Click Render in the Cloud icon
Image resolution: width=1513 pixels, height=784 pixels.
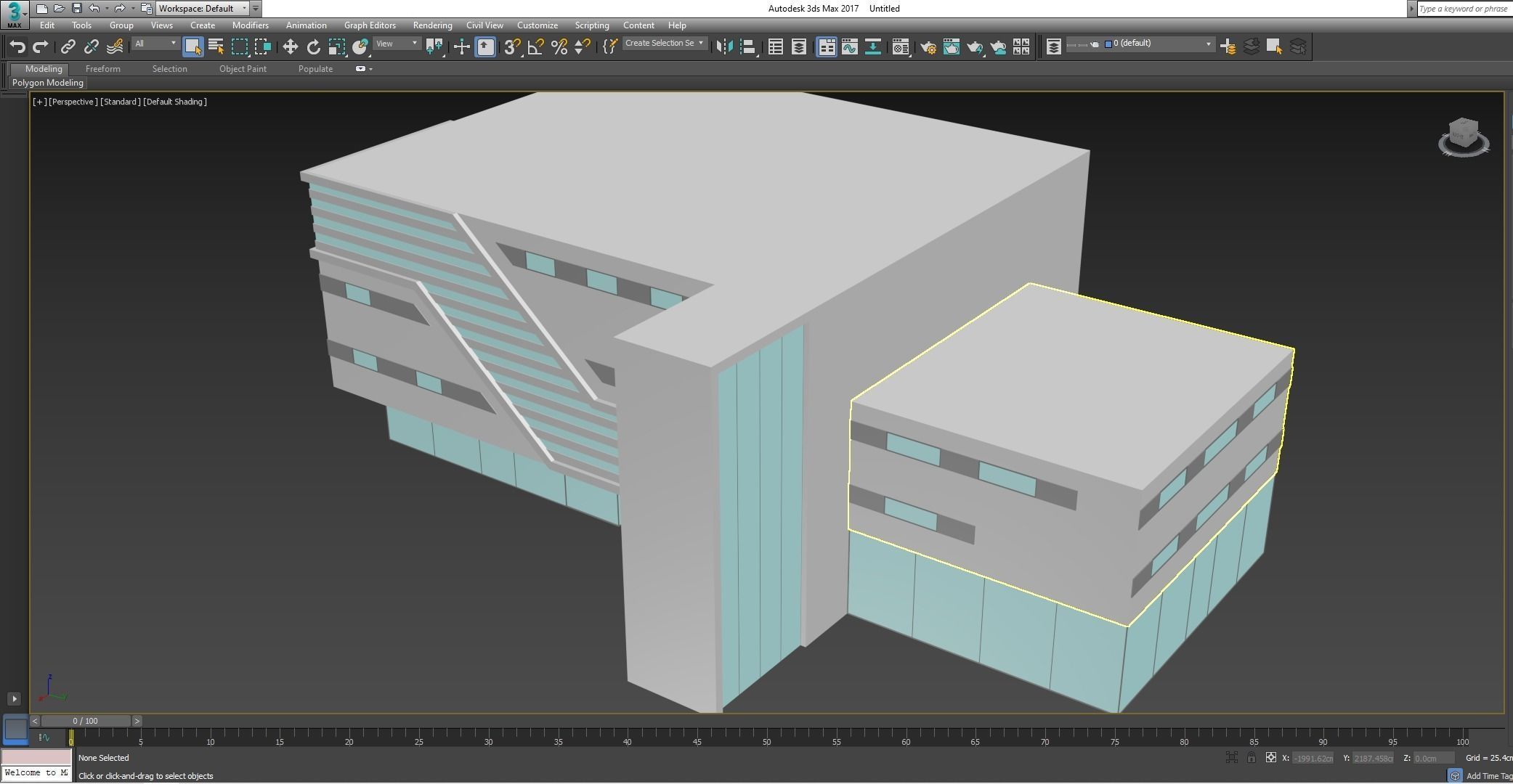coord(998,46)
